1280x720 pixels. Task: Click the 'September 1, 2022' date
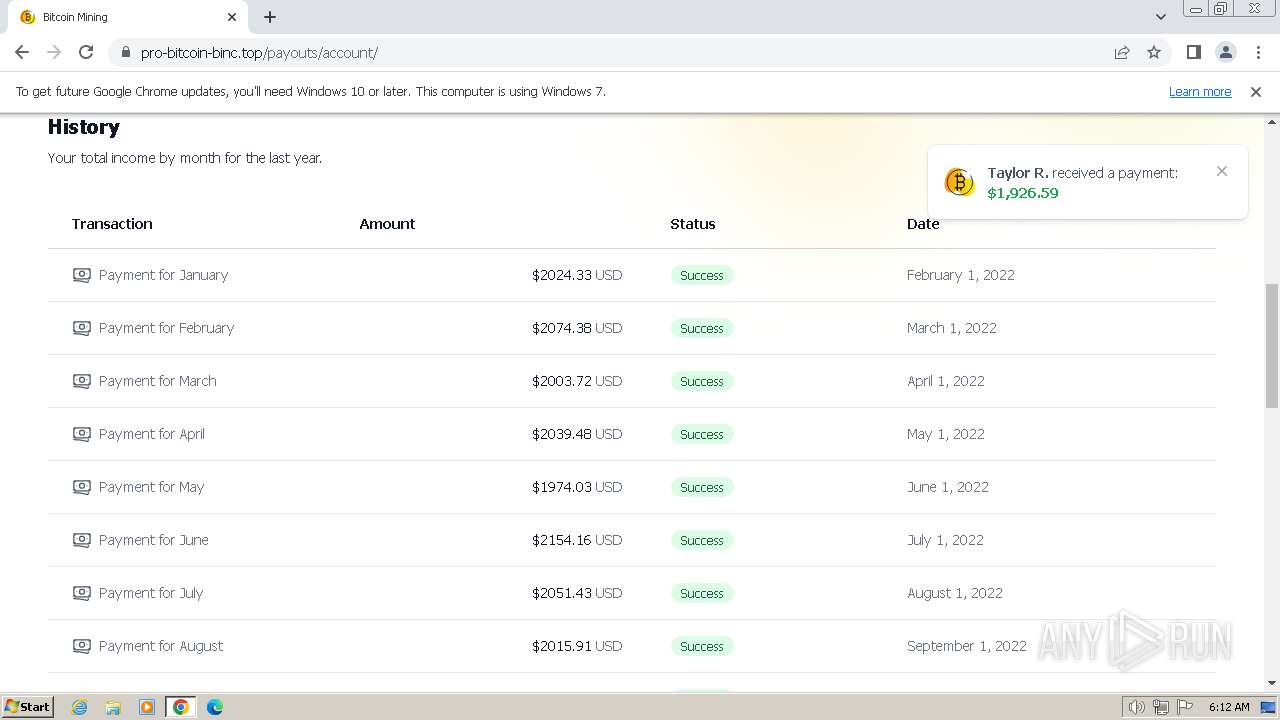pyautogui.click(x=967, y=646)
